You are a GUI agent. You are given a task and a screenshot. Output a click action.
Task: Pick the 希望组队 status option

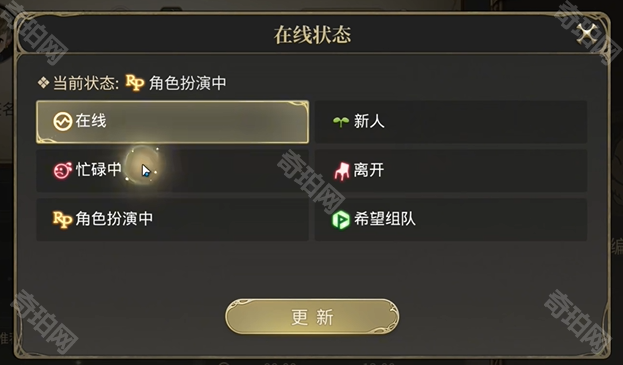point(451,220)
